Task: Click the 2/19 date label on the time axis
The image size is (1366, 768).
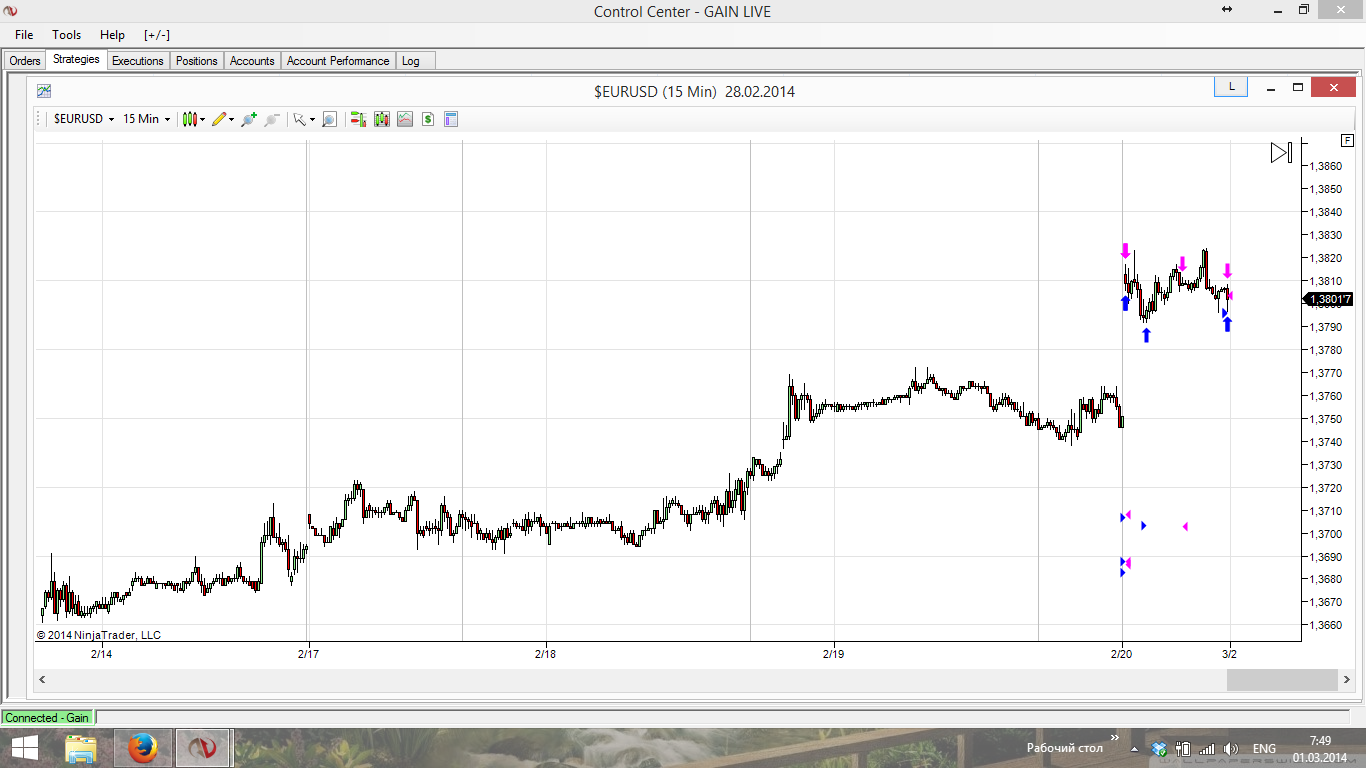Action: coord(833,654)
